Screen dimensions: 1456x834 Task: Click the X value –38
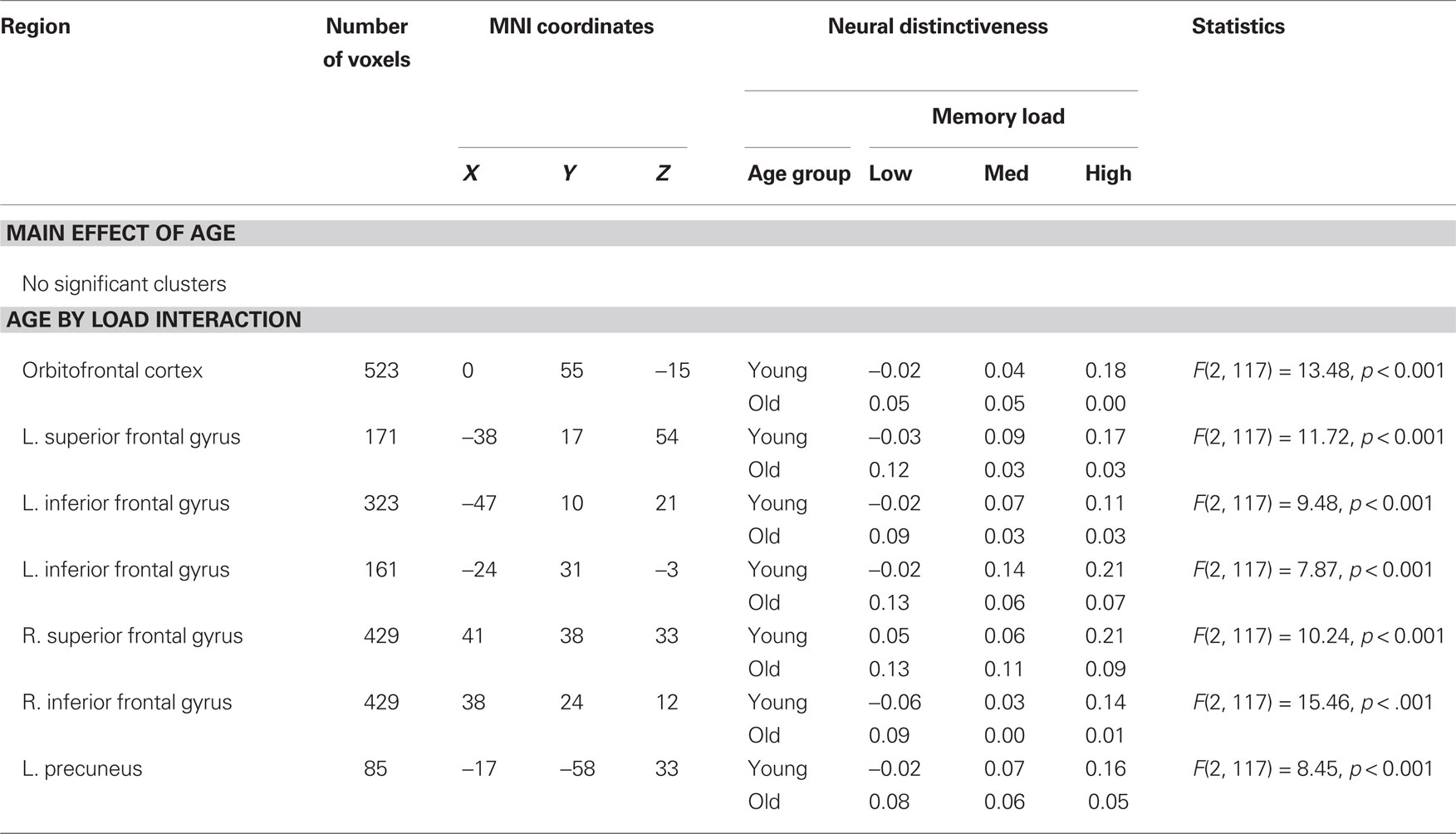click(x=479, y=437)
